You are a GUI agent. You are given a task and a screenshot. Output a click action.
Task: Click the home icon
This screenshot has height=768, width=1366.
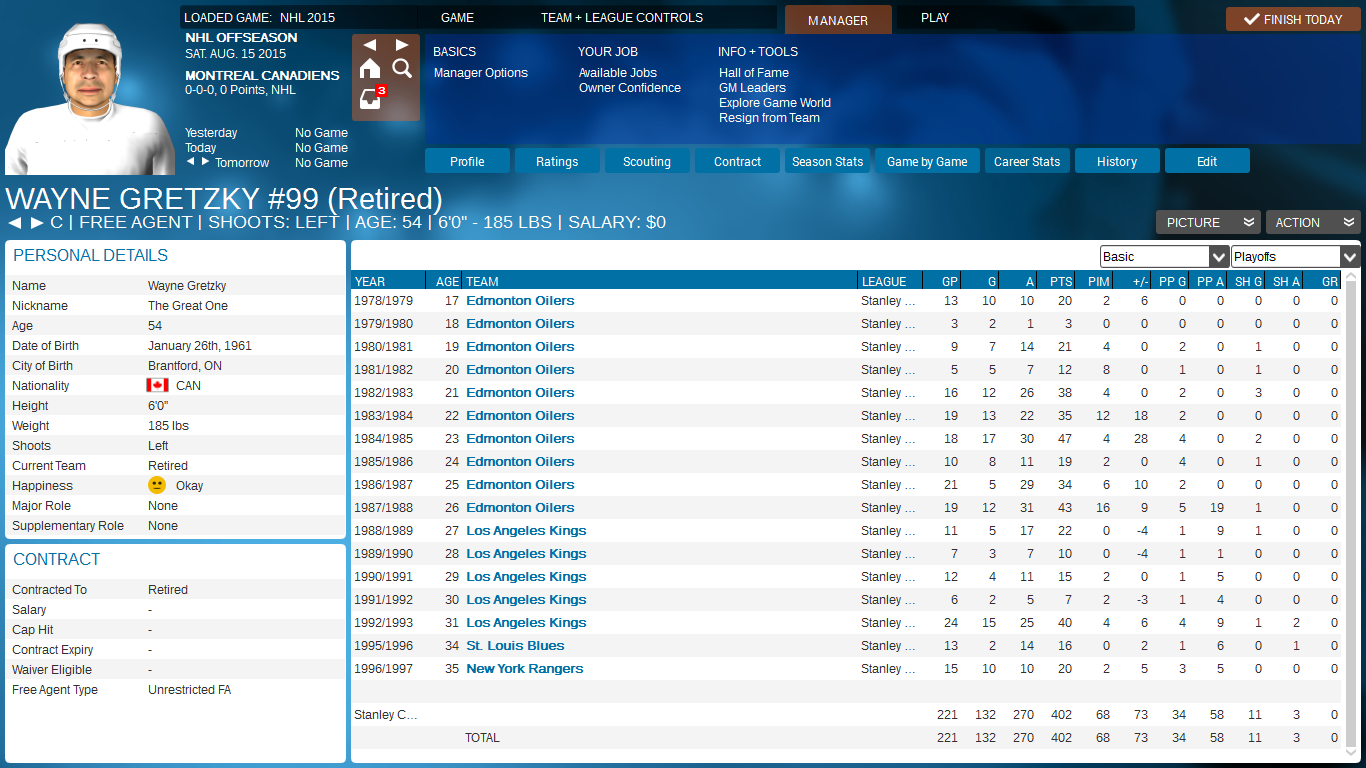370,68
